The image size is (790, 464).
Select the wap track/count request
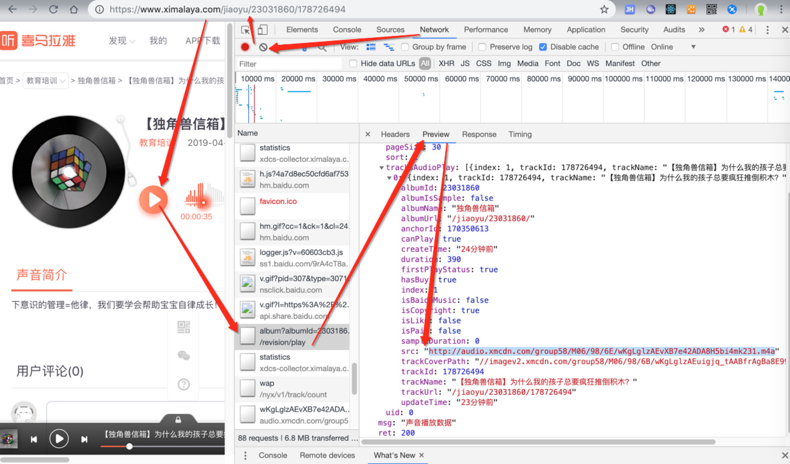292,389
